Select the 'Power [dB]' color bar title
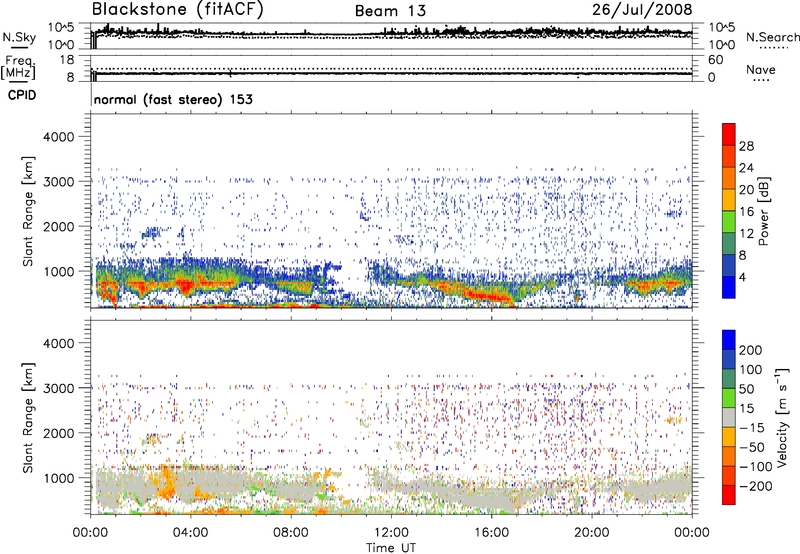The width and height of the screenshot is (800, 554). 764,212
